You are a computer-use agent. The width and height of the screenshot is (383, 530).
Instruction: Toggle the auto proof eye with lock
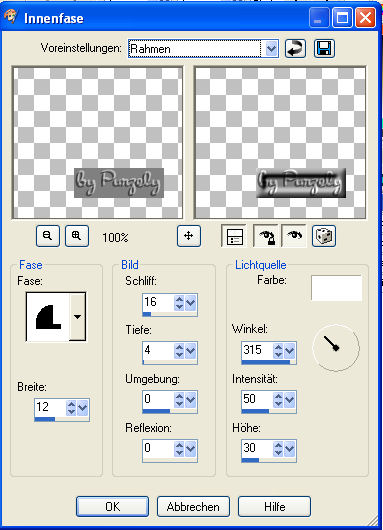click(266, 236)
